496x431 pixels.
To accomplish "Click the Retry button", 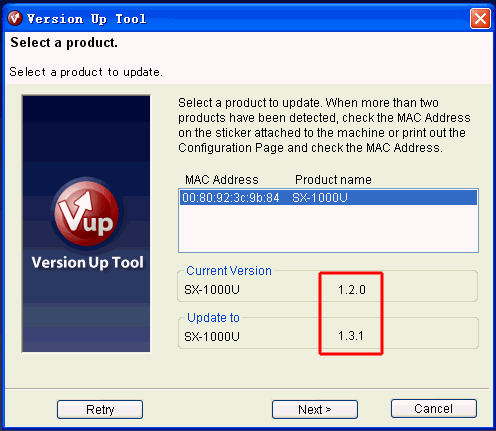I will click(100, 409).
